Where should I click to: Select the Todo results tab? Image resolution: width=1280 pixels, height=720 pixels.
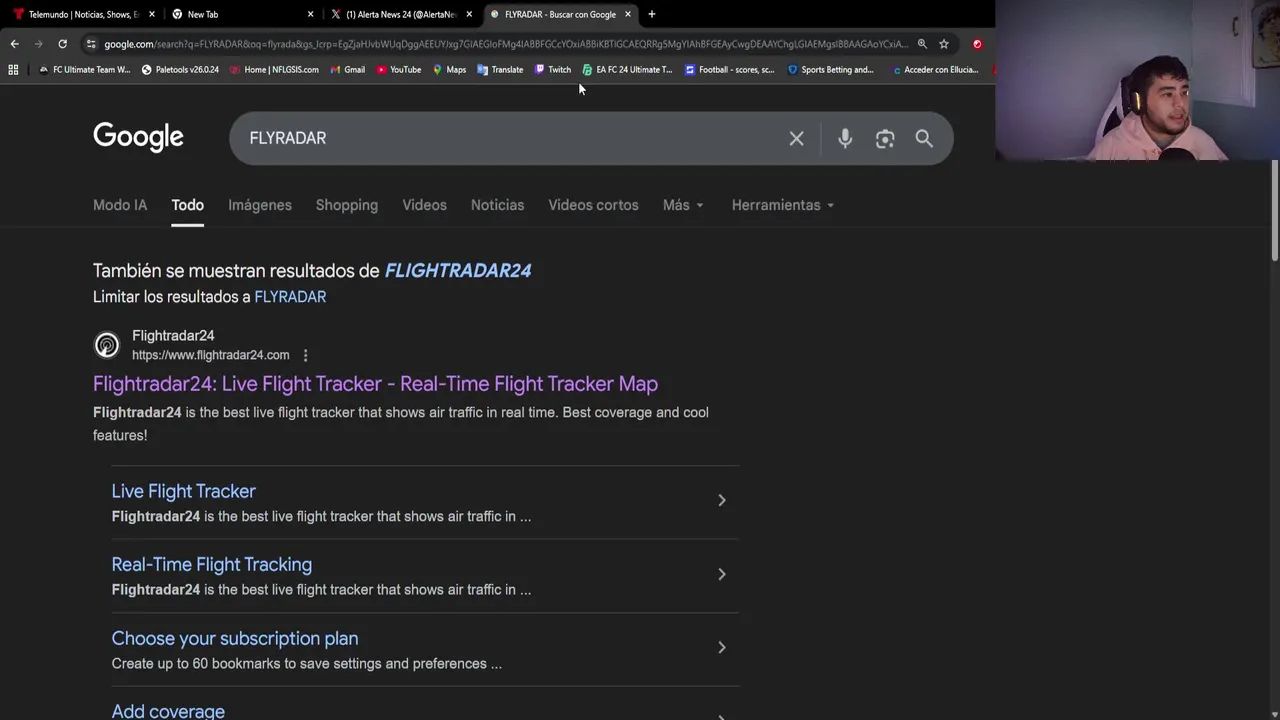pos(187,205)
